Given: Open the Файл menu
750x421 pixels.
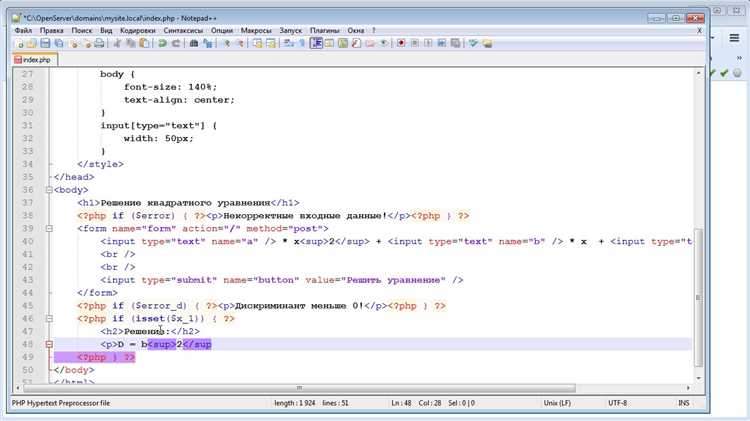Looking at the screenshot, I should [x=23, y=30].
